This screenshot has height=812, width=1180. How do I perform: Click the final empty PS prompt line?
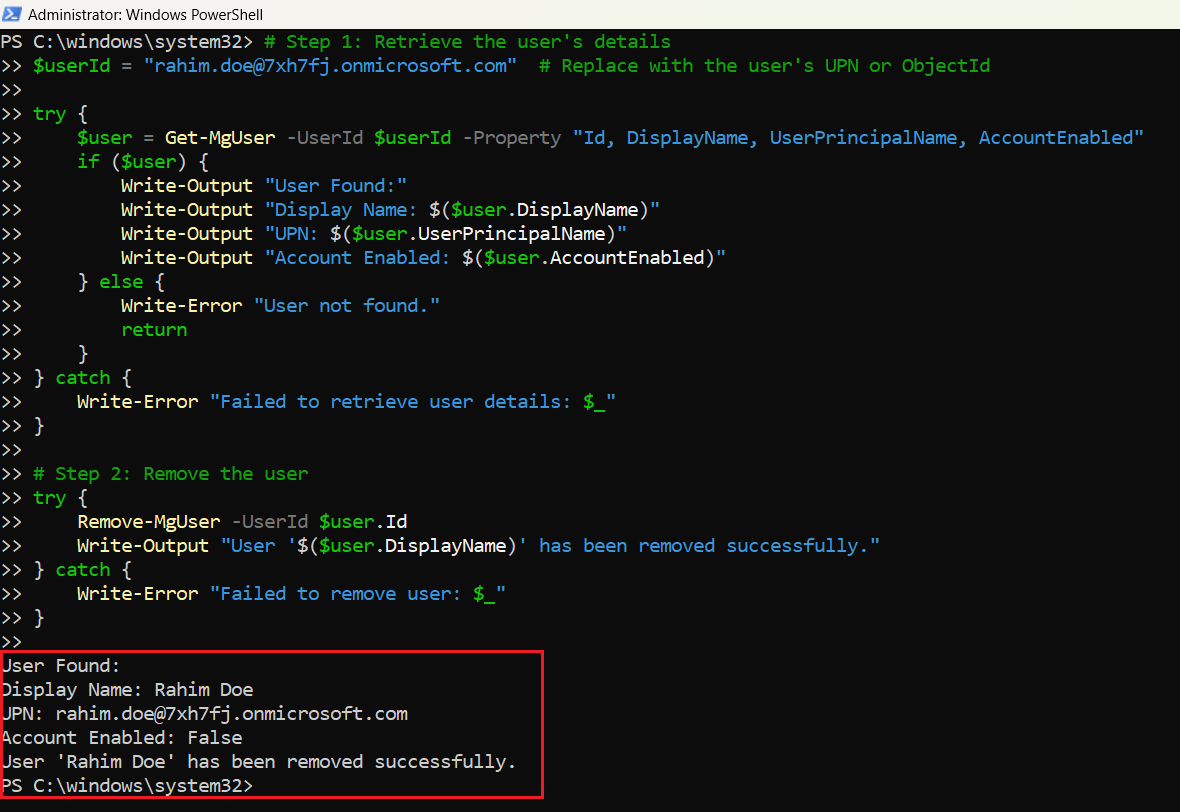[x=126, y=785]
